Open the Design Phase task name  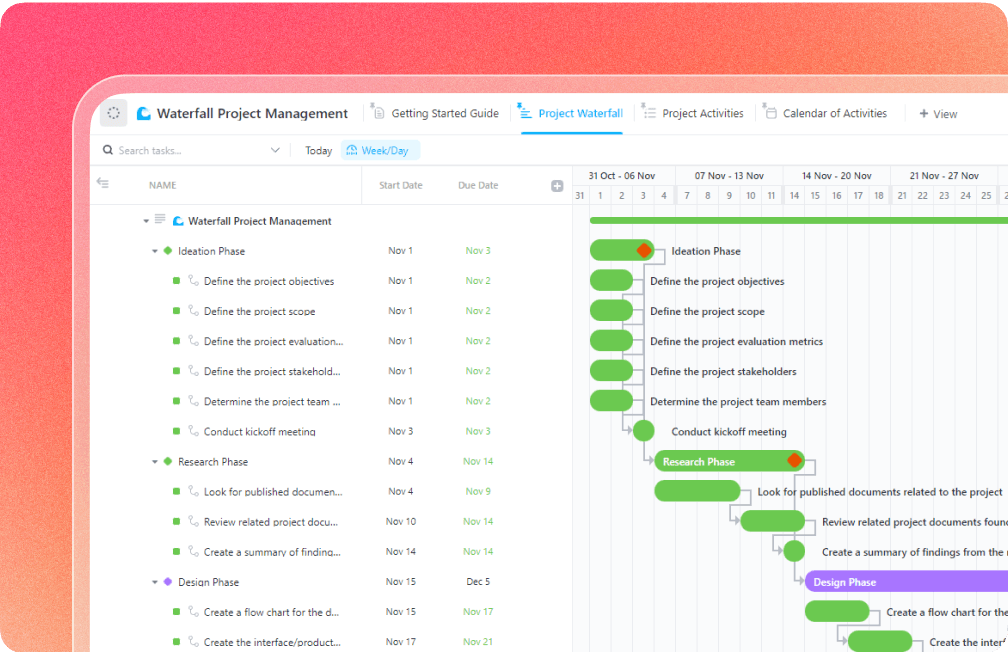click(208, 582)
